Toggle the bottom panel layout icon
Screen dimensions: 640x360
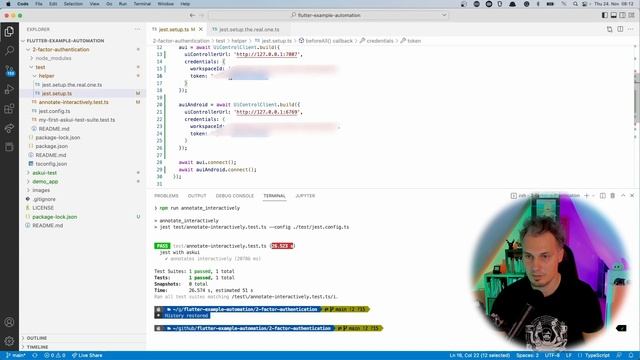point(613,15)
